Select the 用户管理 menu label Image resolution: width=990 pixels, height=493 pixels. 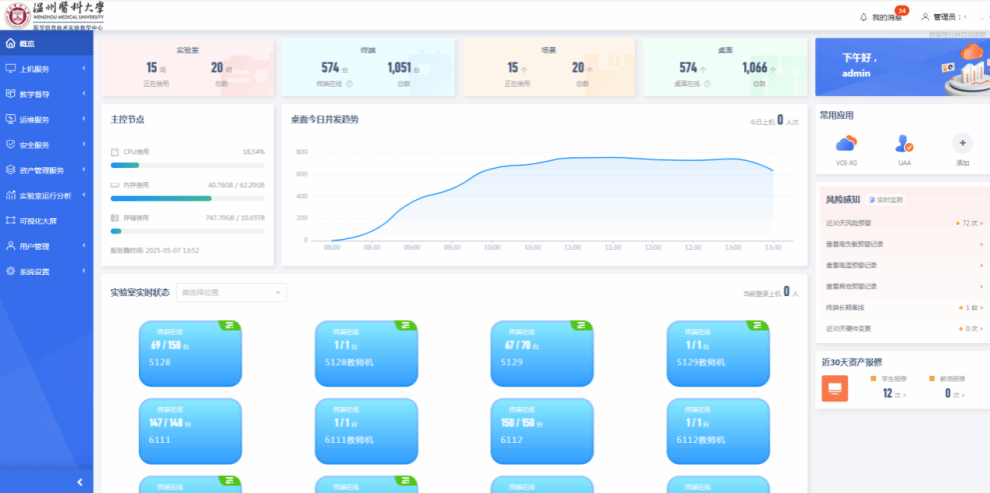[x=34, y=246]
